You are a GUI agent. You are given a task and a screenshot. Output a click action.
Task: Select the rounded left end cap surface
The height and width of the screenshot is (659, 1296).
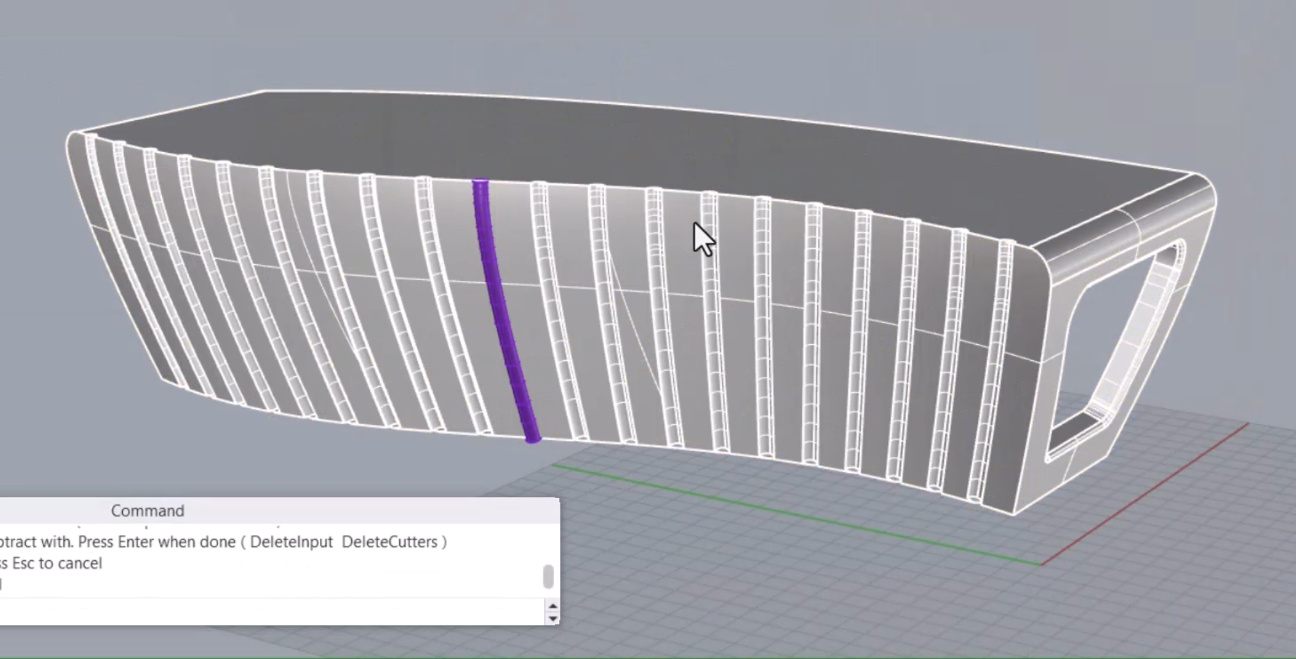click(78, 200)
